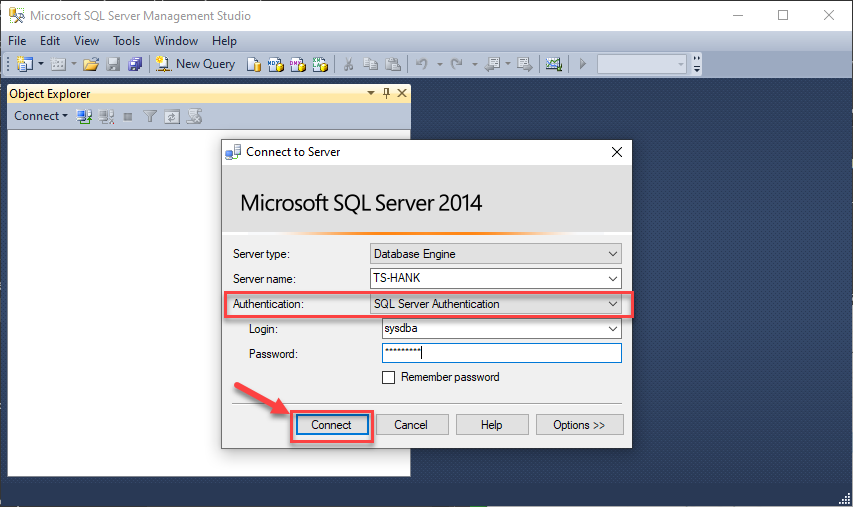Click the Save All icon
This screenshot has height=507, width=853.
[135, 64]
